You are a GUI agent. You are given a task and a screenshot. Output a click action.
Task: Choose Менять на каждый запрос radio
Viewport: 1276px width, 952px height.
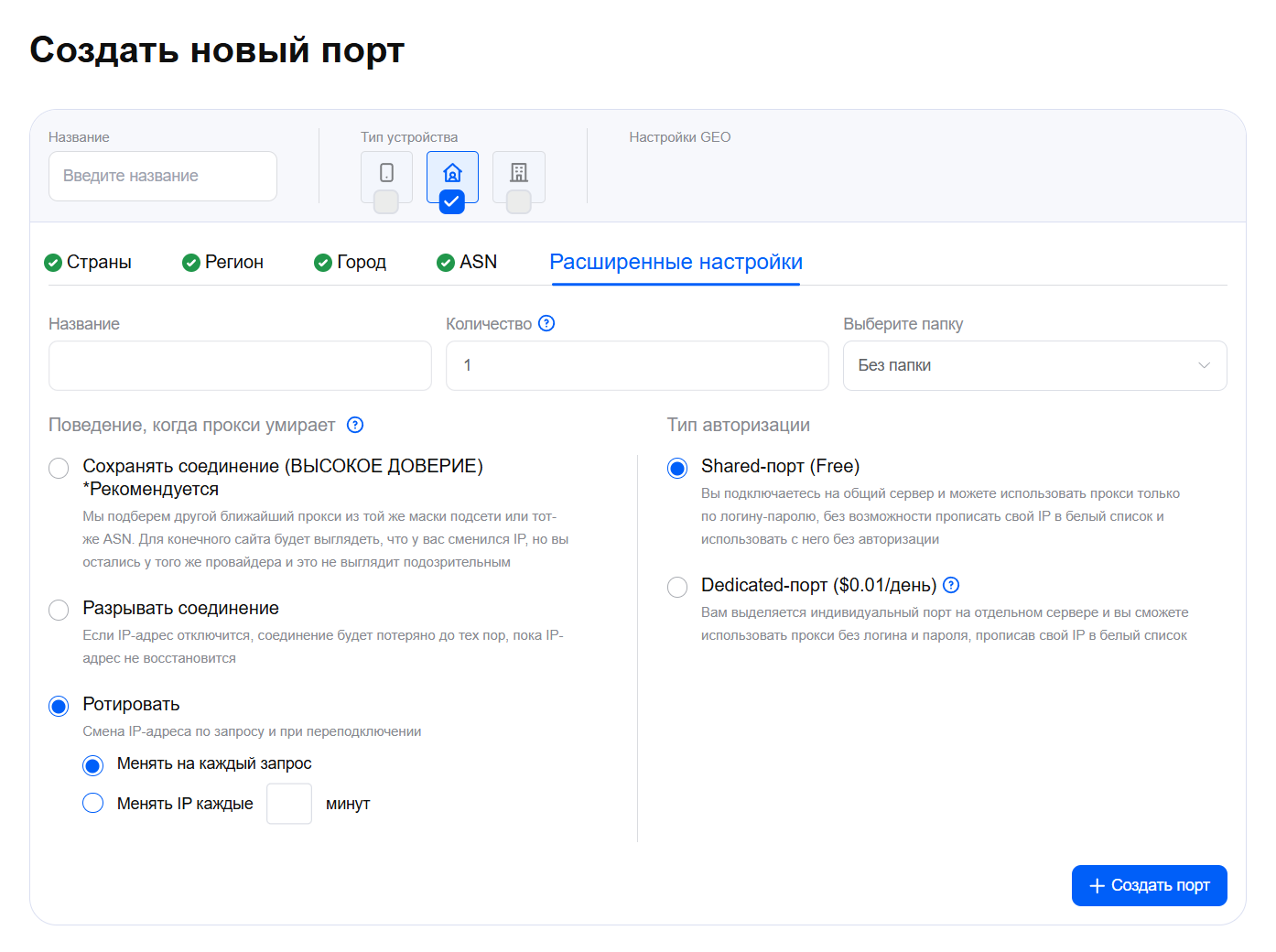[93, 764]
